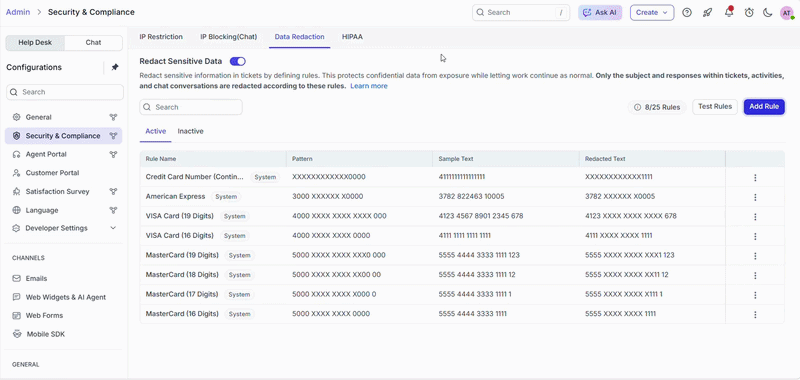Open the Create dropdown
Image resolution: width=800 pixels, height=380 pixels.
(x=652, y=13)
